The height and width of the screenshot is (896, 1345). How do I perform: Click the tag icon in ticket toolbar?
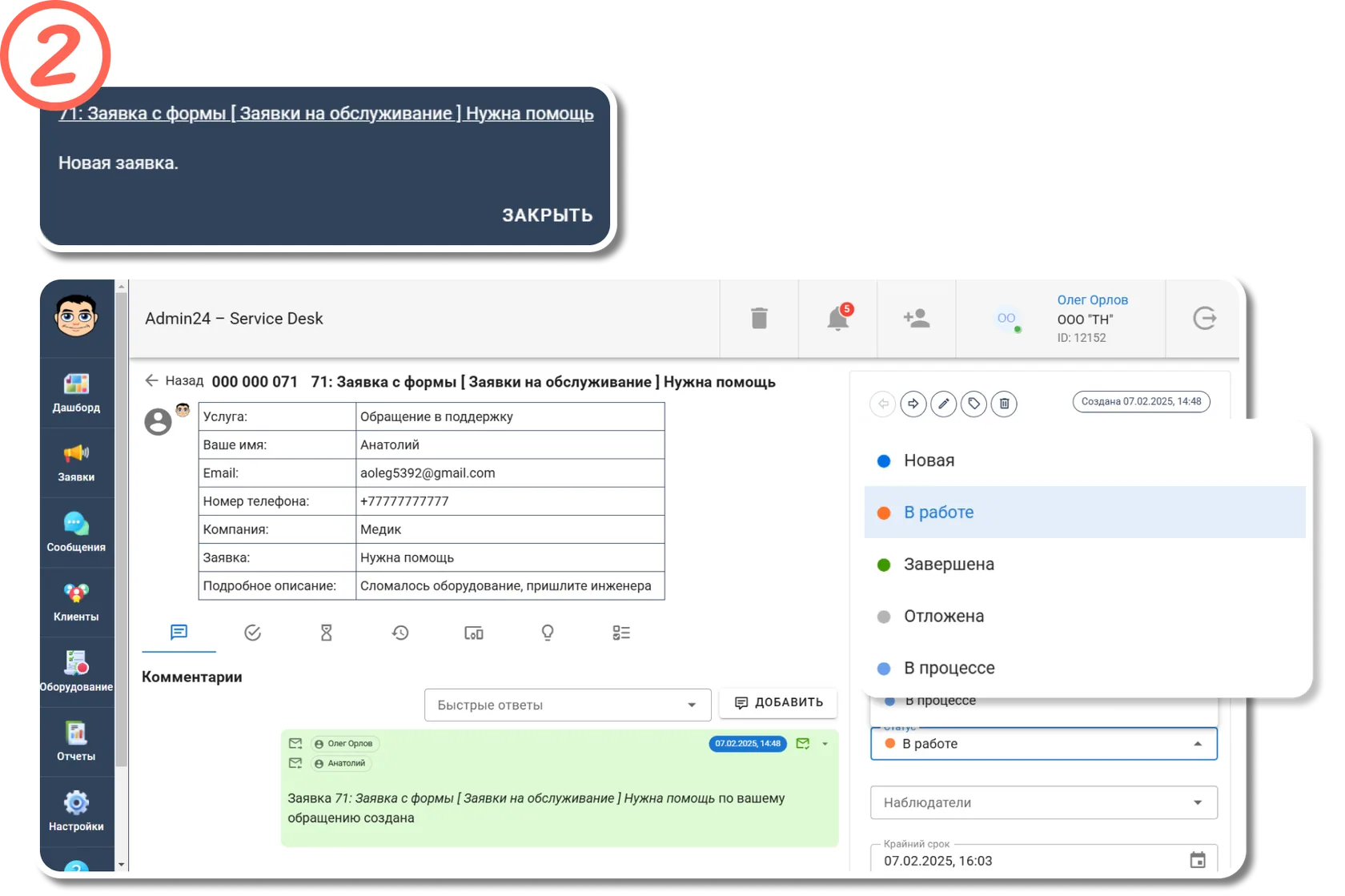(x=974, y=404)
